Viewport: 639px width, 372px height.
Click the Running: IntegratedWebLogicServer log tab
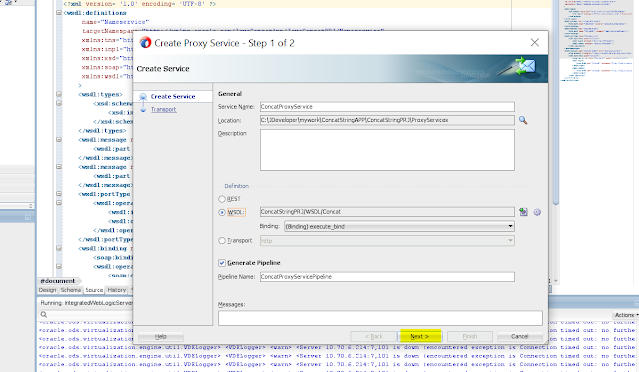pyautogui.click(x=86, y=303)
